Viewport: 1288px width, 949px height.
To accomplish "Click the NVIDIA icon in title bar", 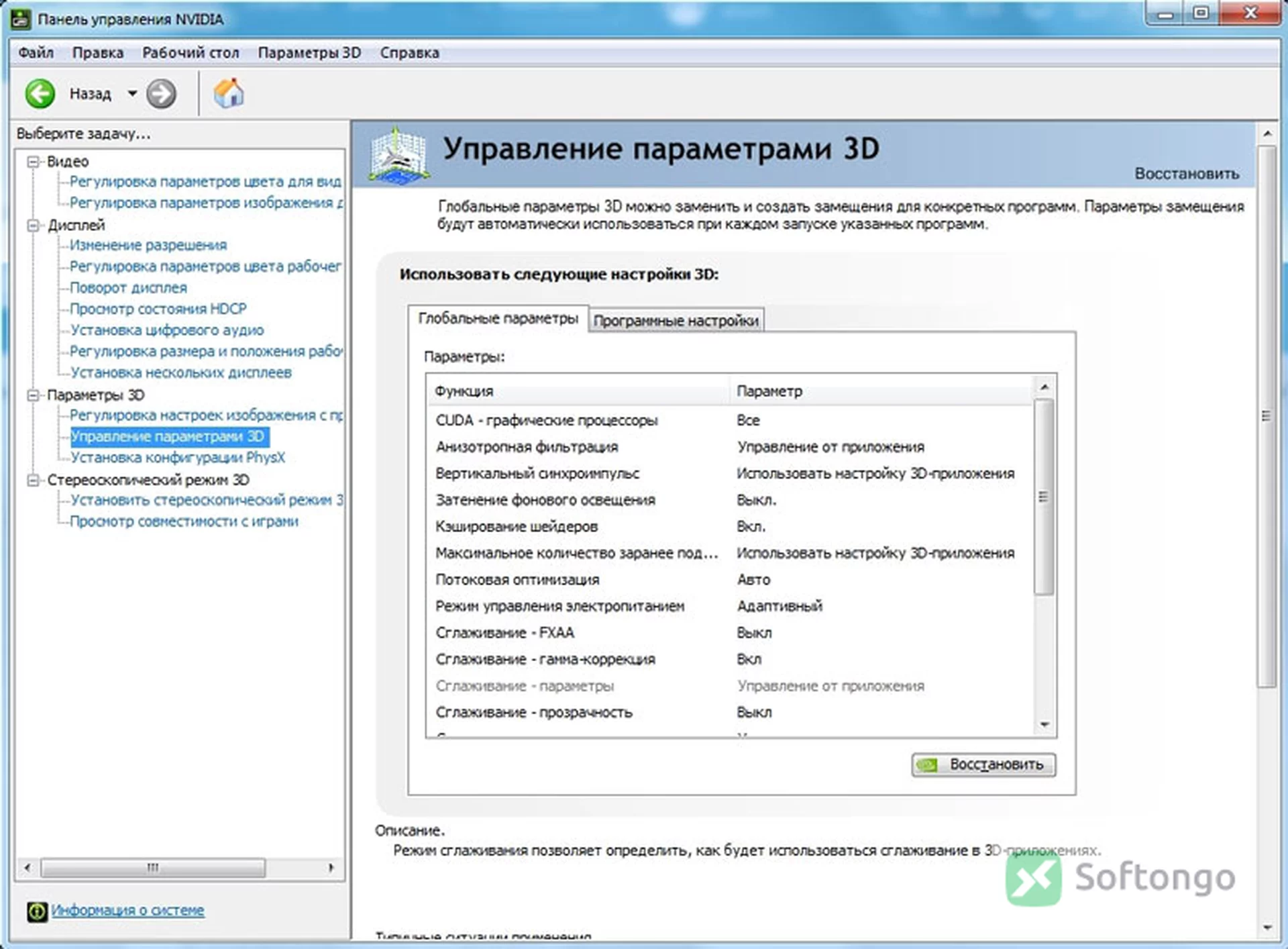I will tap(21, 19).
